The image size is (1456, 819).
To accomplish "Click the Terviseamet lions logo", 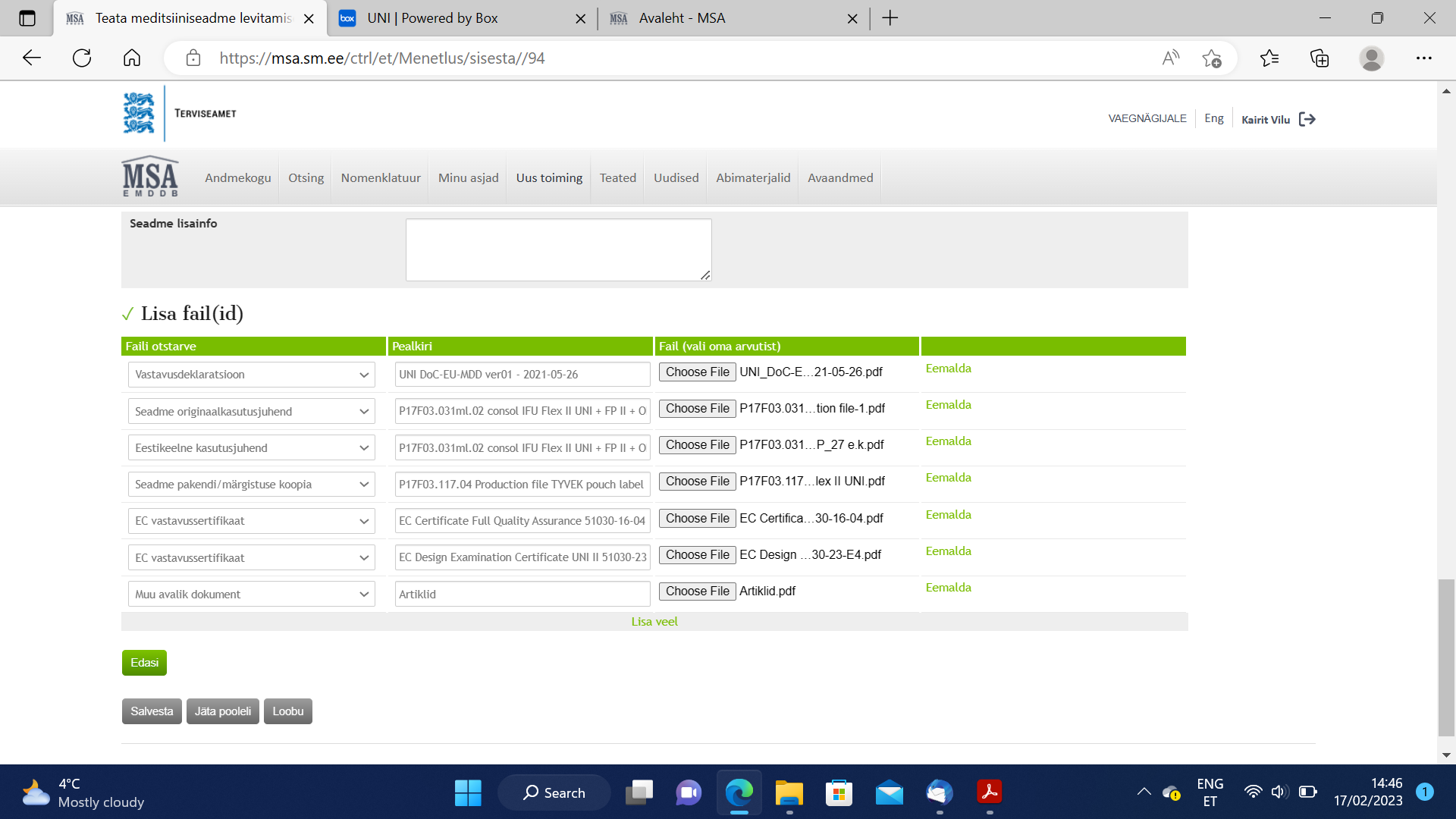I will point(139,113).
